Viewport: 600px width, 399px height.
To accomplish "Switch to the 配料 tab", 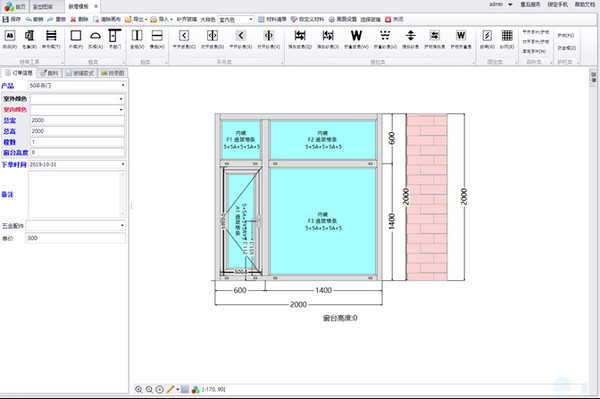I will [x=49, y=73].
